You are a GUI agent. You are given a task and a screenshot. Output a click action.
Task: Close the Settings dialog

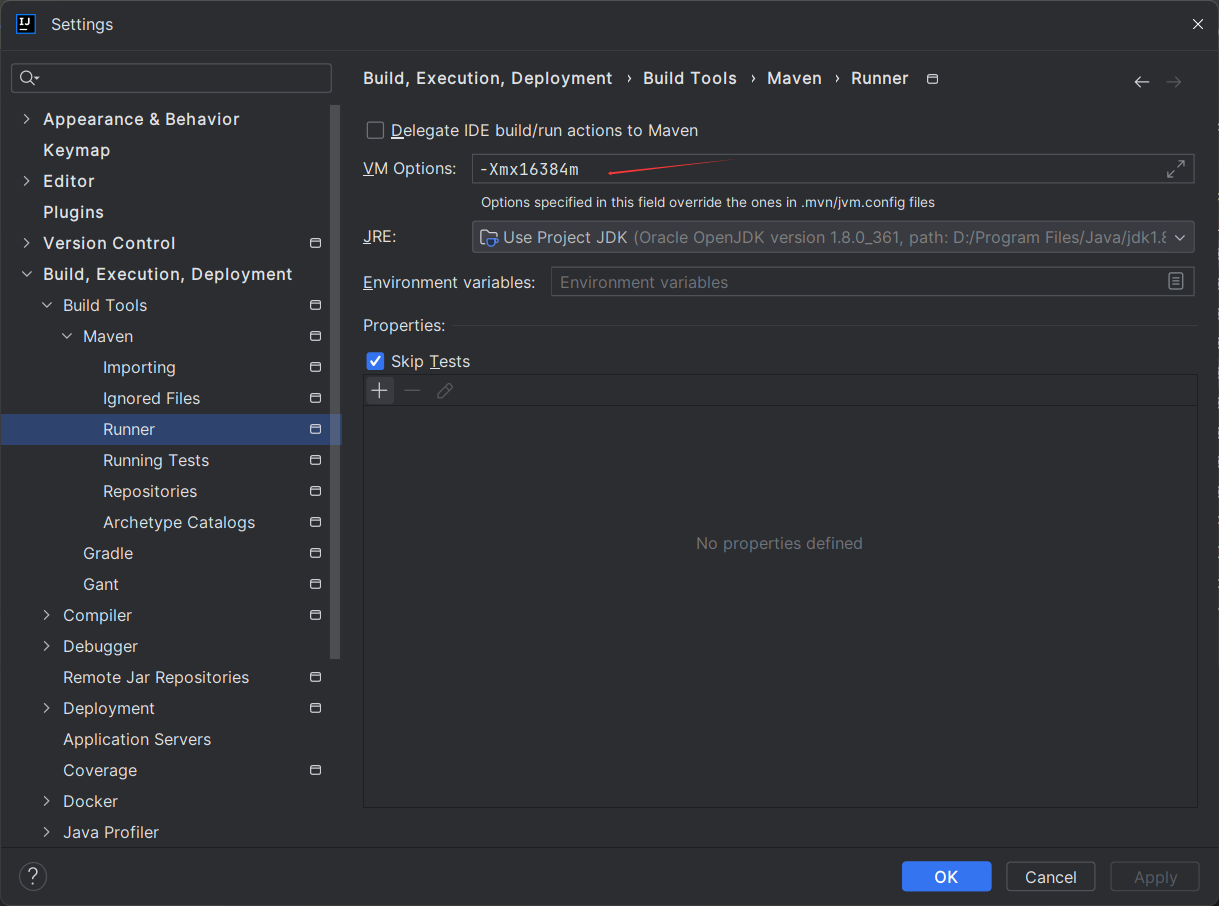pyautogui.click(x=1197, y=24)
